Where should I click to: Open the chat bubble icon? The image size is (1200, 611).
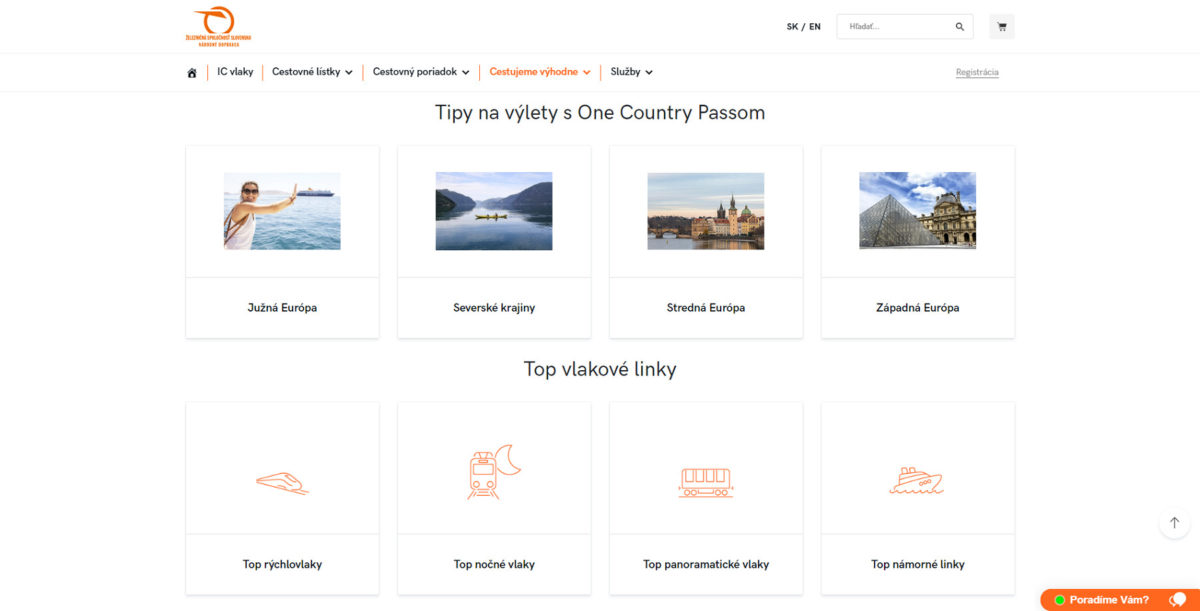pos(1178,599)
